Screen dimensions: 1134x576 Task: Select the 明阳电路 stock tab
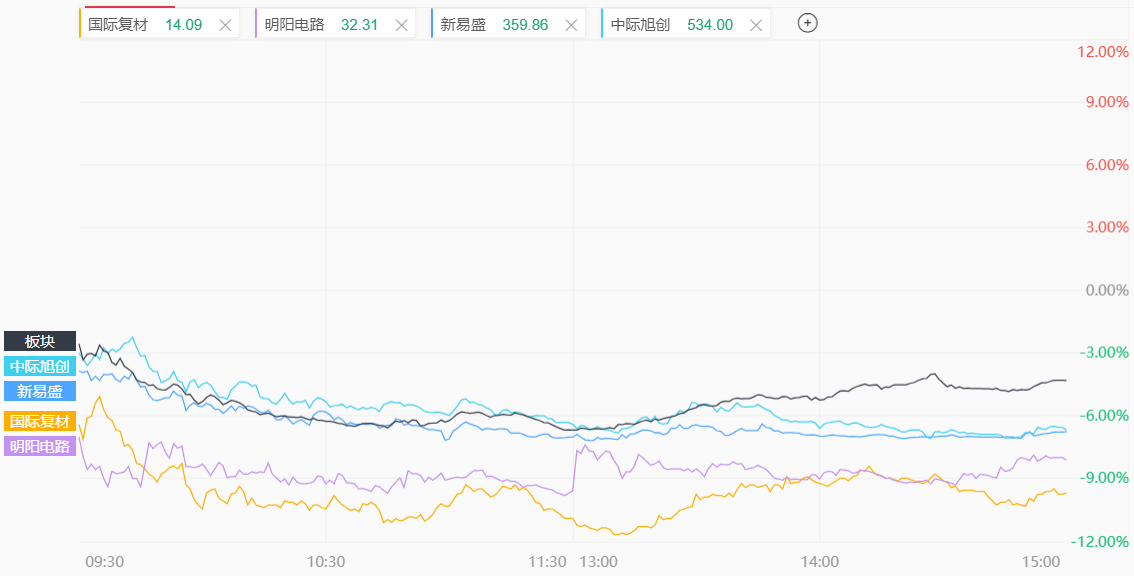[295, 25]
